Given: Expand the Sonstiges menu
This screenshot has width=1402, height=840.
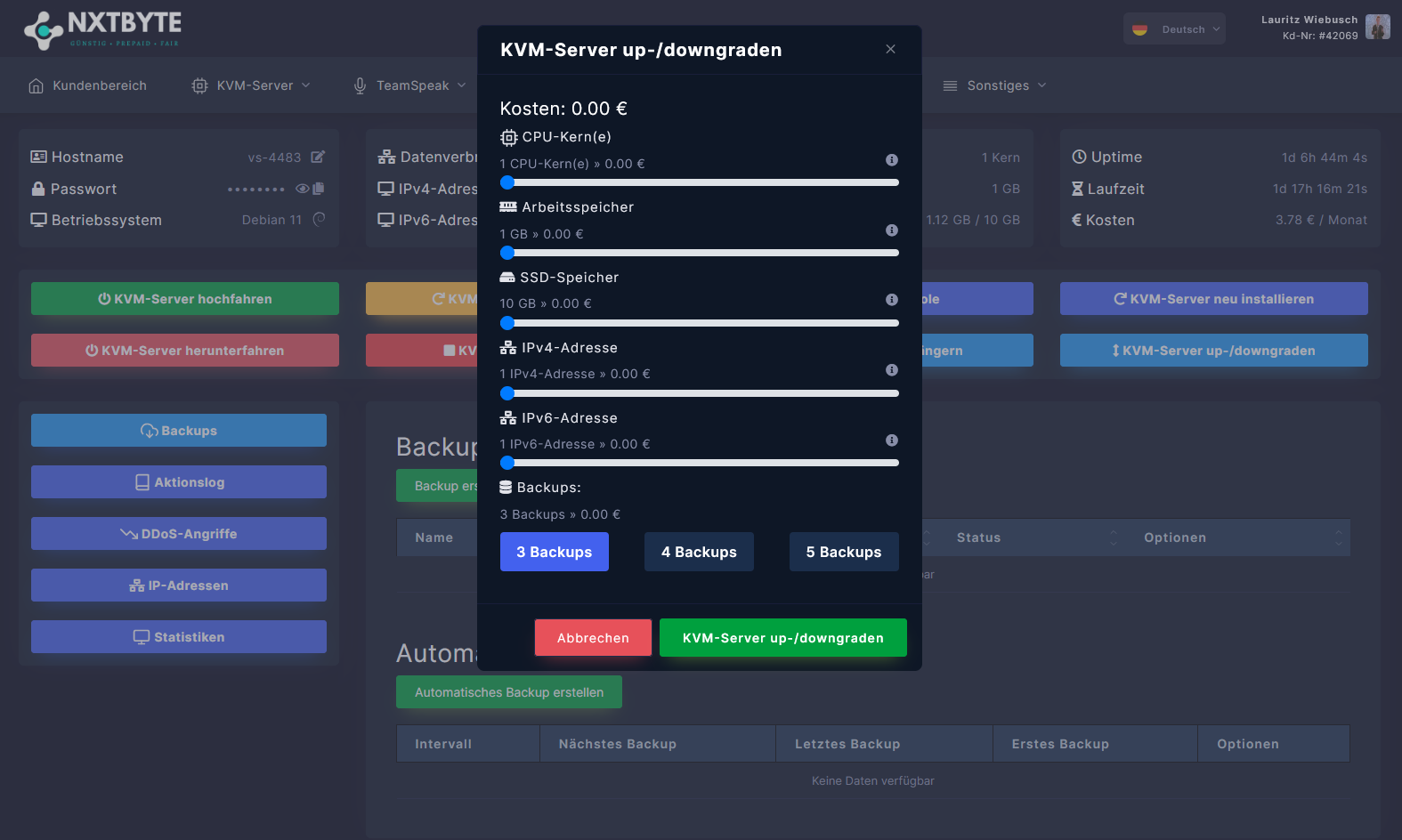Looking at the screenshot, I should point(994,85).
